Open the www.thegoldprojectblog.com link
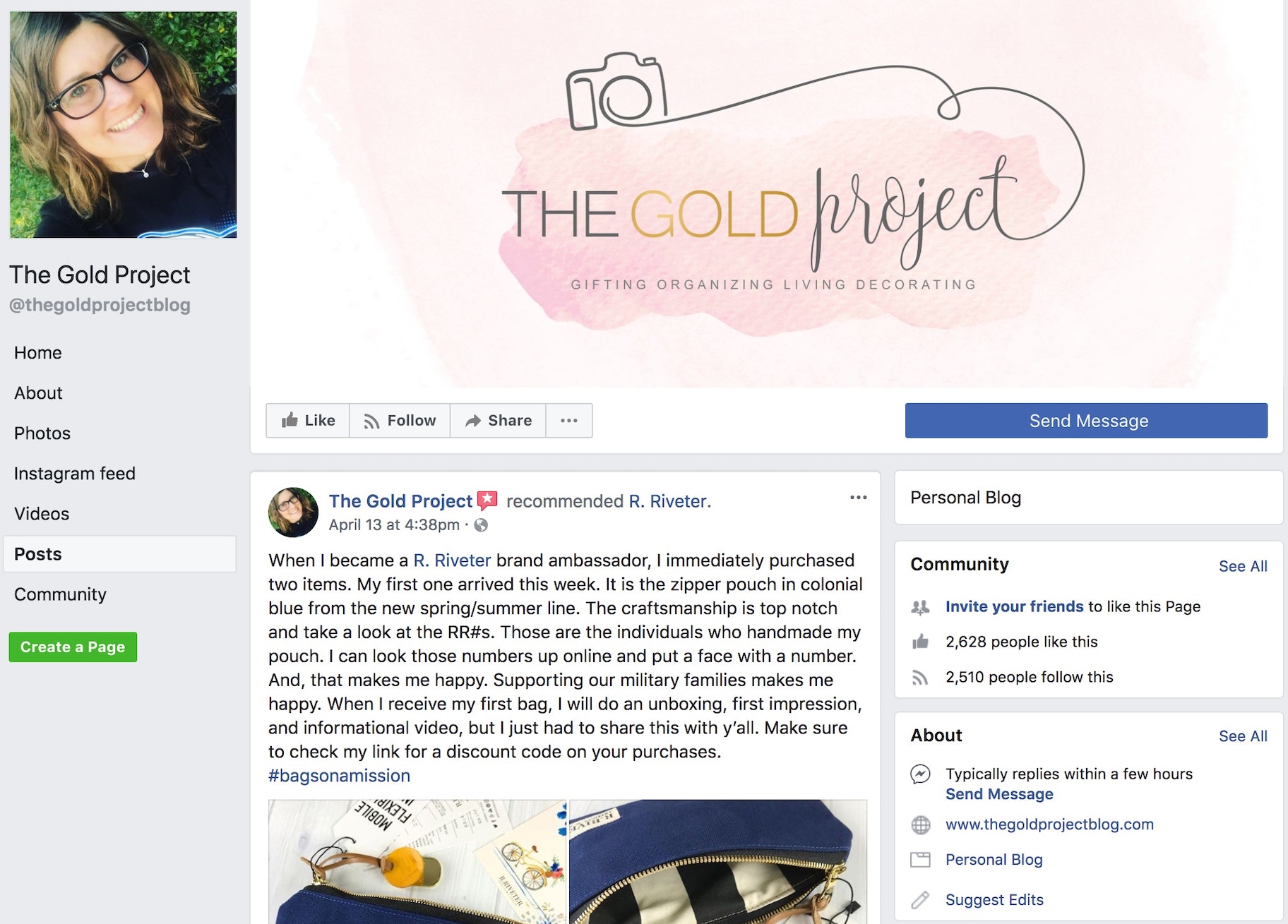 tap(1049, 824)
